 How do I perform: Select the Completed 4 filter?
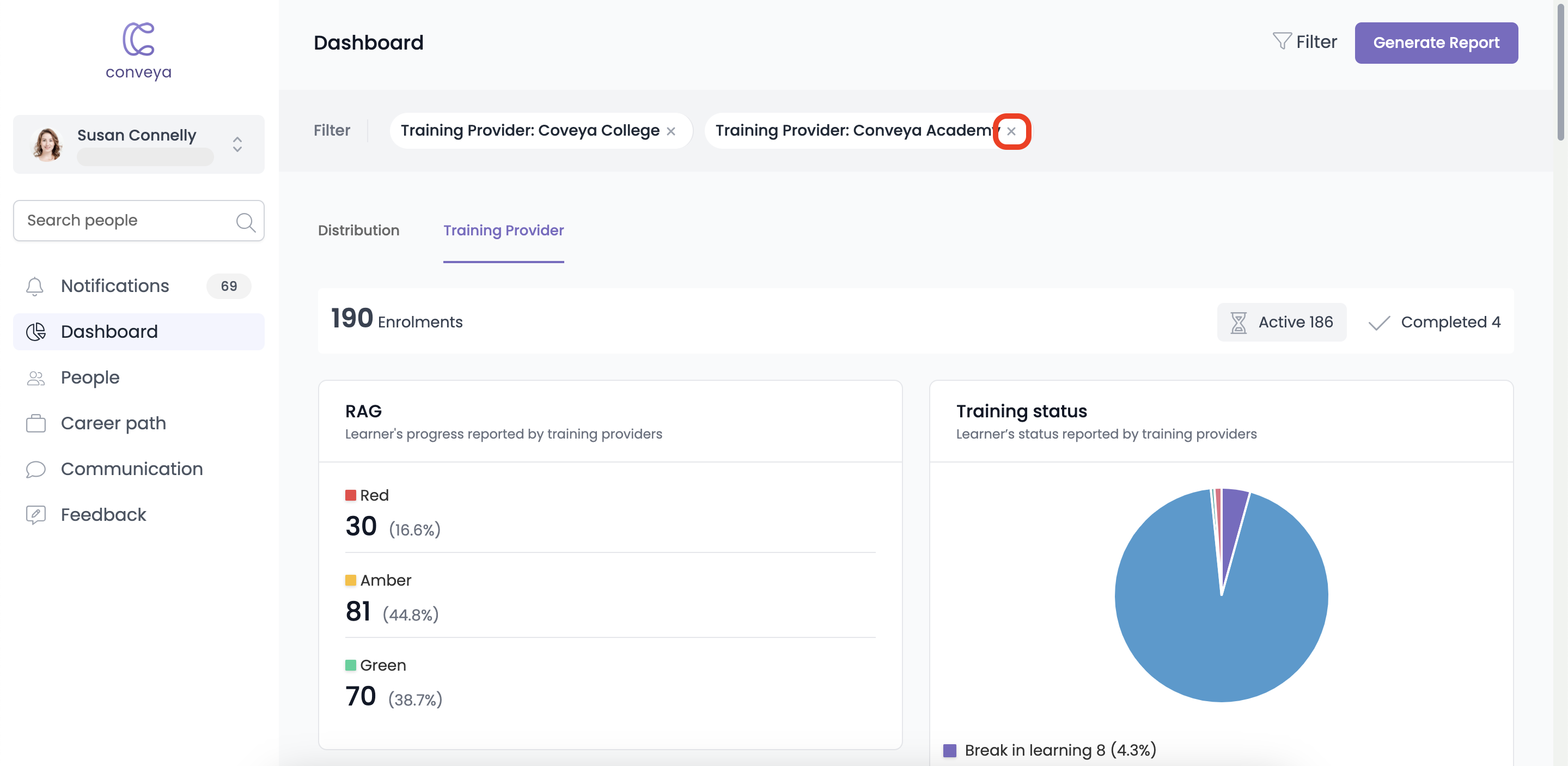[x=1433, y=322]
